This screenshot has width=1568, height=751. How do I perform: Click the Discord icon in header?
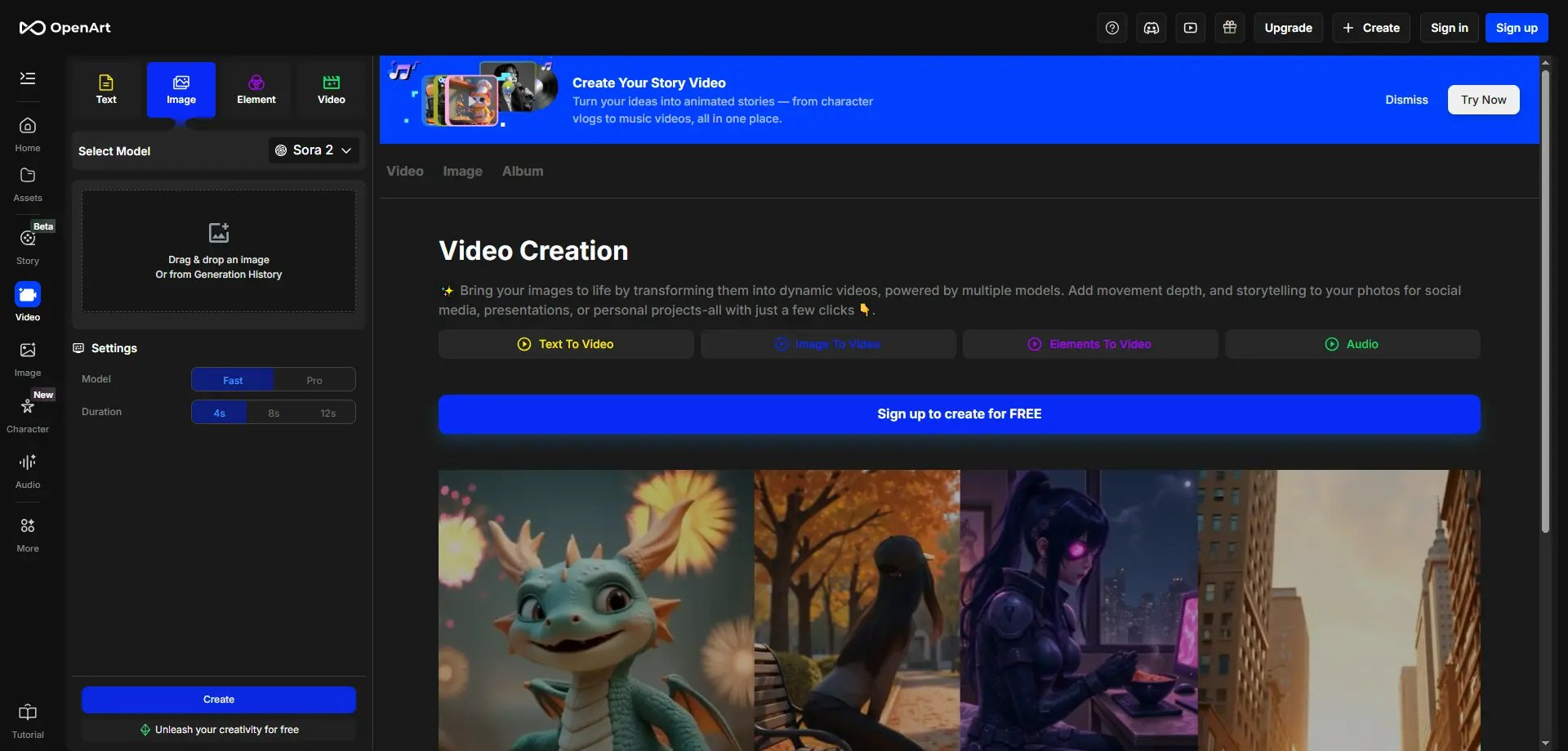[1151, 28]
